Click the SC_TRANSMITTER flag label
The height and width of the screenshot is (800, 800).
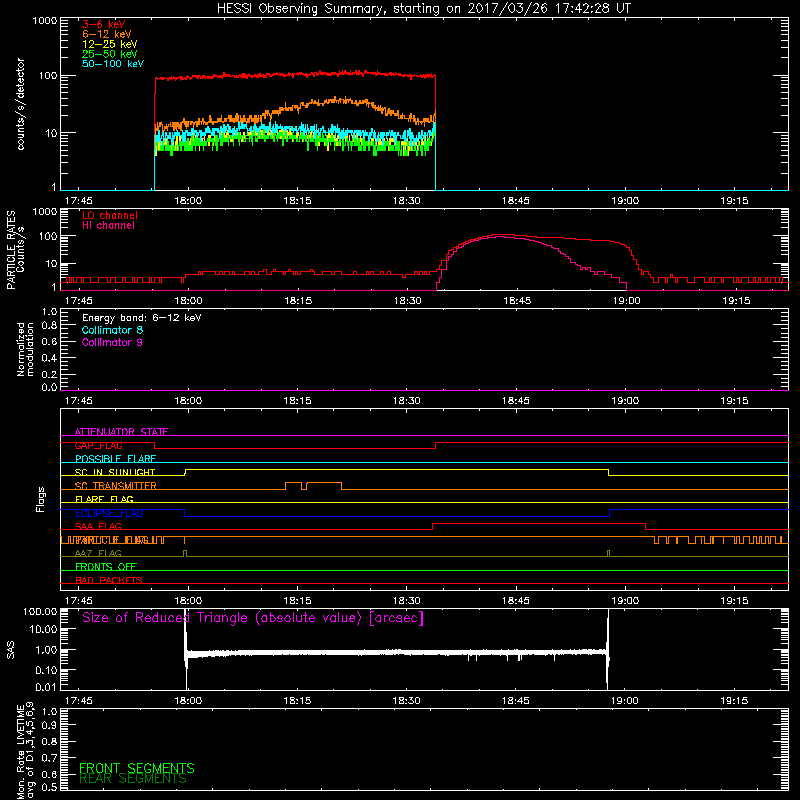point(116,486)
